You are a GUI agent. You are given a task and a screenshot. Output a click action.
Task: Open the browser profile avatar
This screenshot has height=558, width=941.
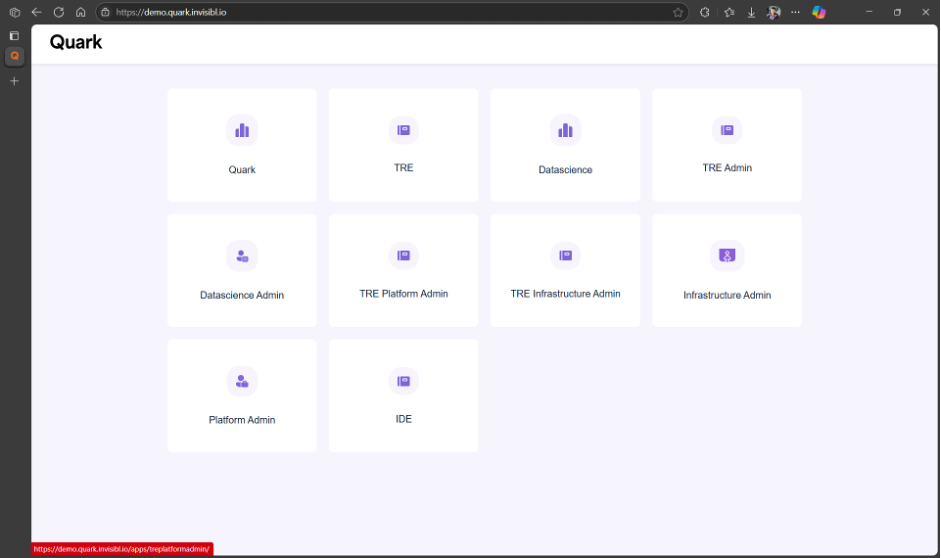click(774, 12)
